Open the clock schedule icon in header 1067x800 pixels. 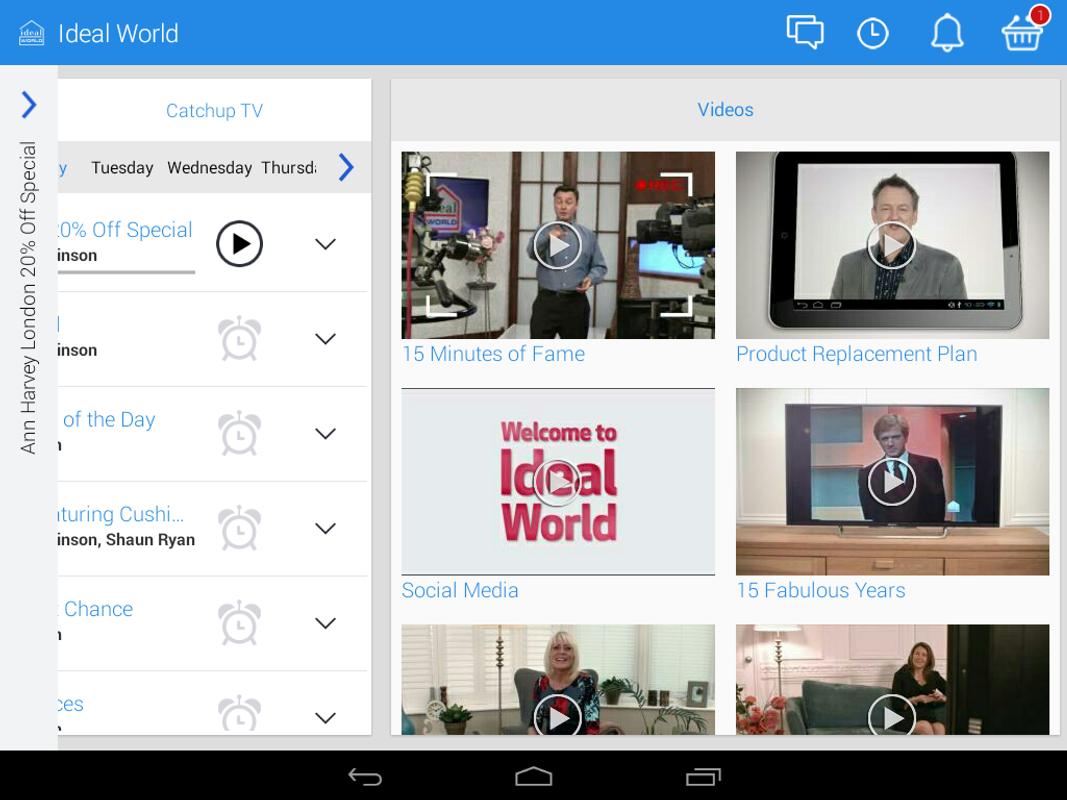coord(872,33)
